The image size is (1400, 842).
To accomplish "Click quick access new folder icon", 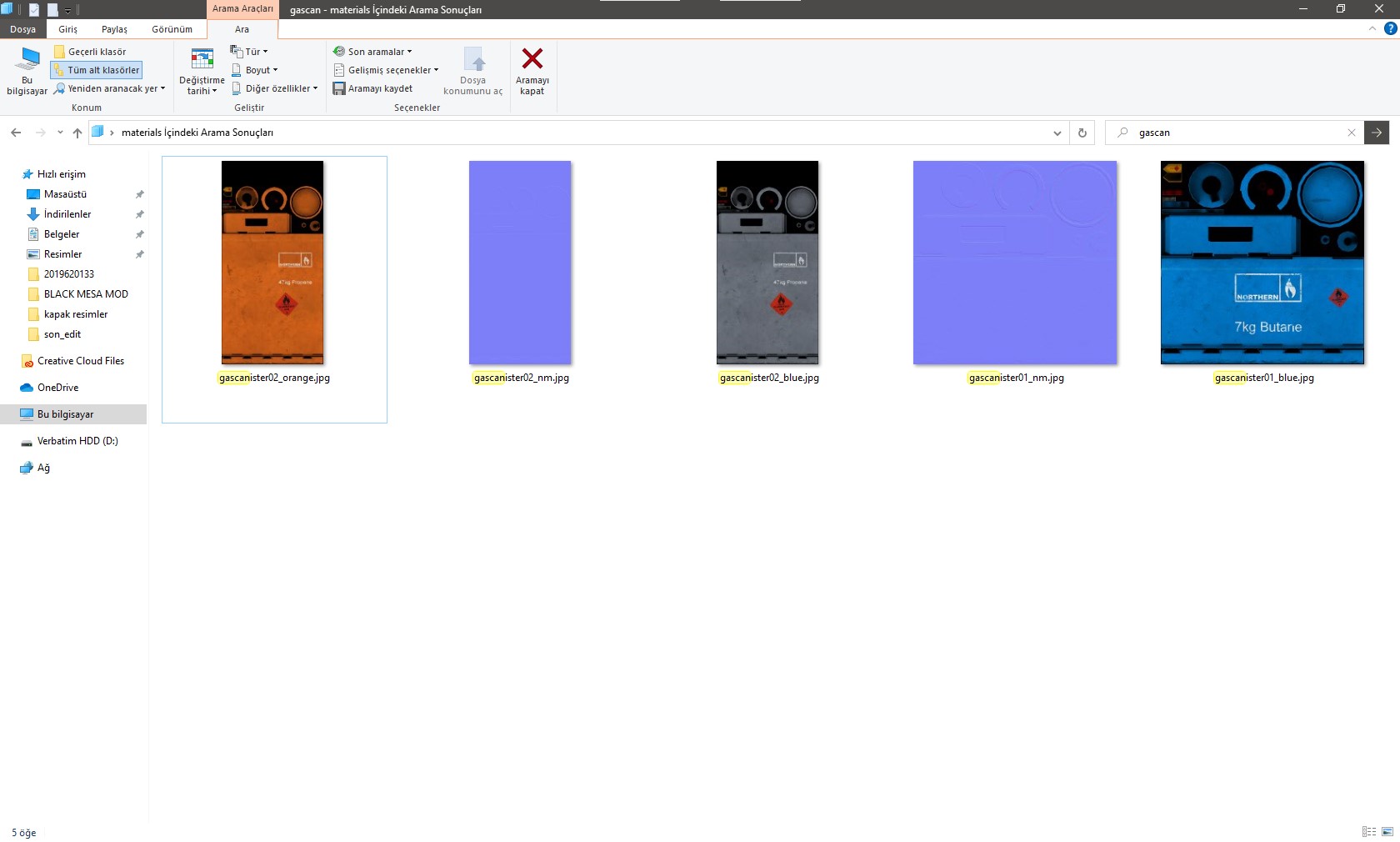I will (x=52, y=10).
